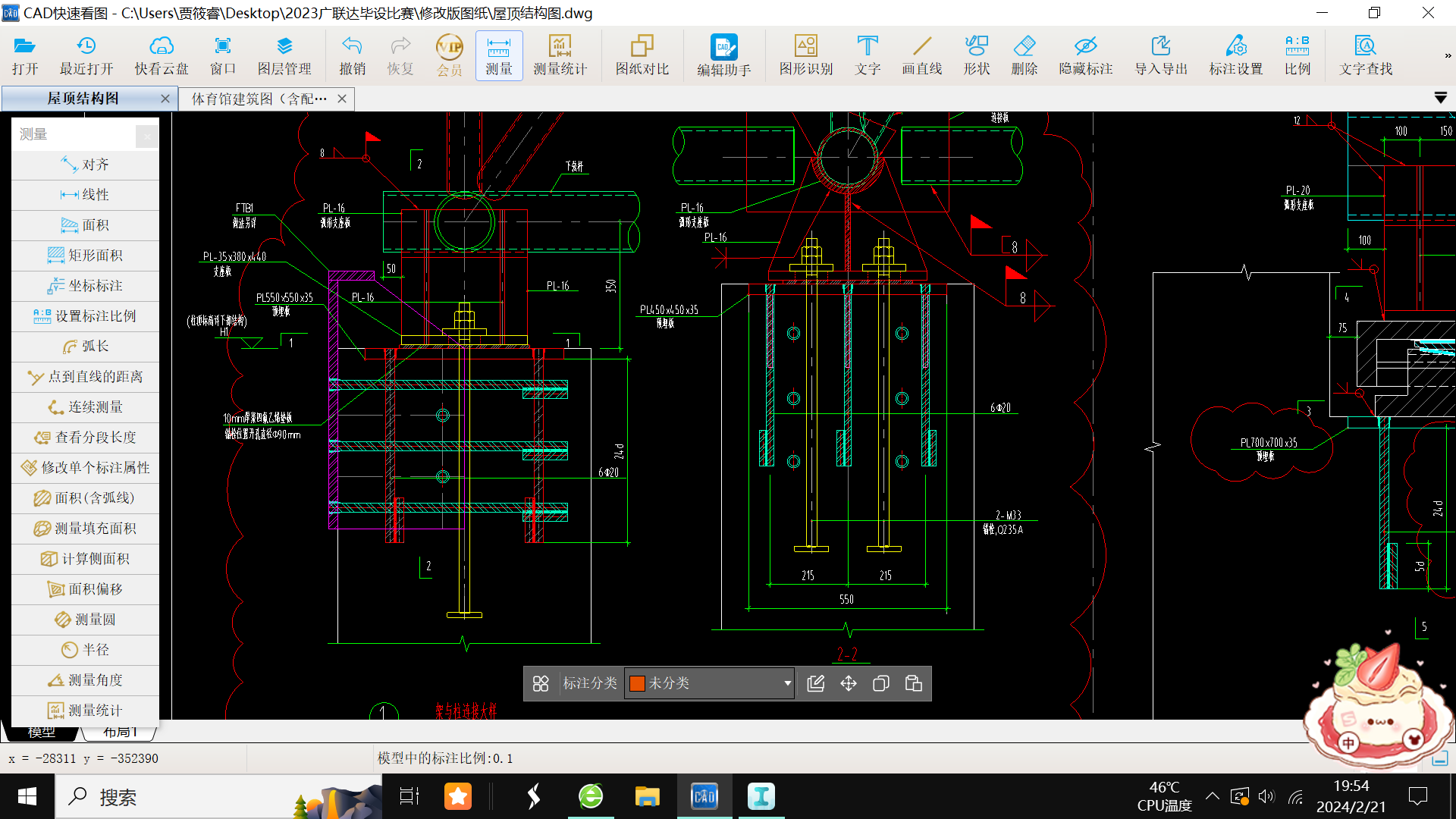The image size is (1456, 819).
Task: Open 修改单个标注属性 option
Action: click(86, 468)
